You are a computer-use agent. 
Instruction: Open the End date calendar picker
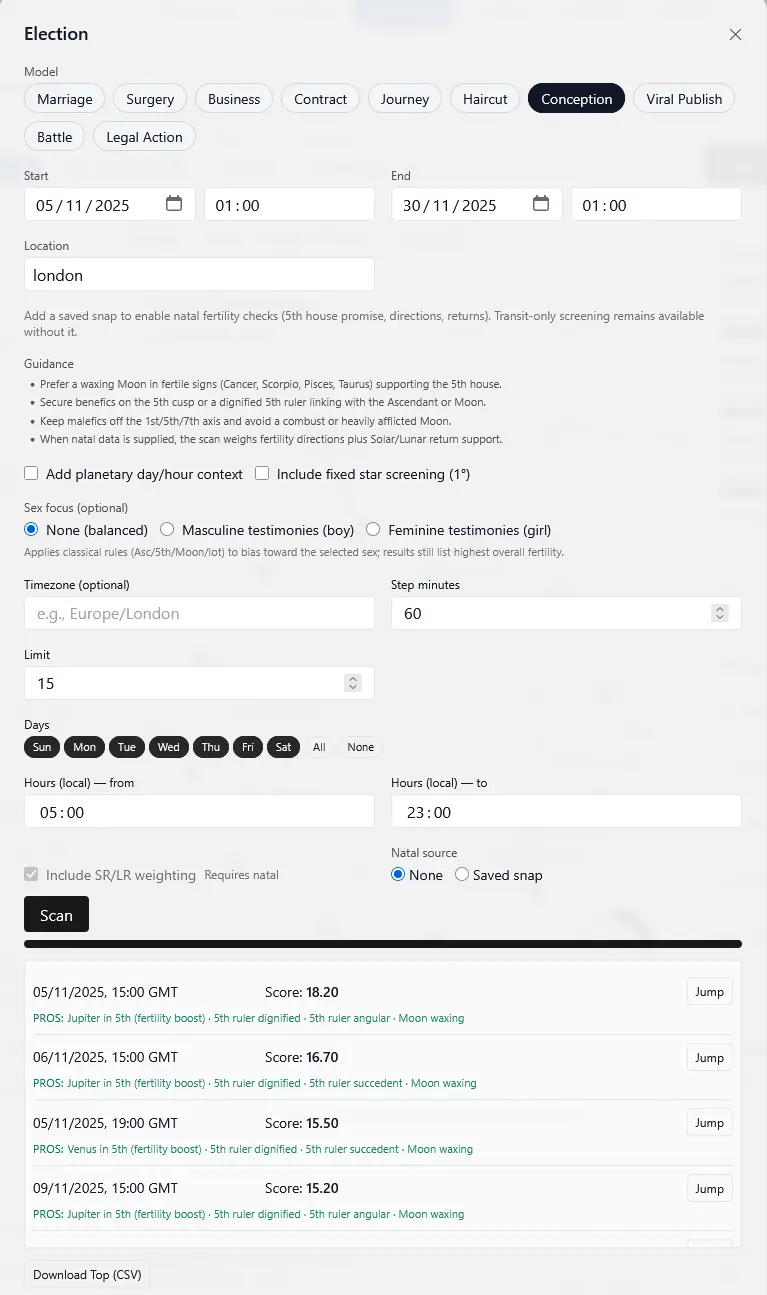(x=541, y=204)
